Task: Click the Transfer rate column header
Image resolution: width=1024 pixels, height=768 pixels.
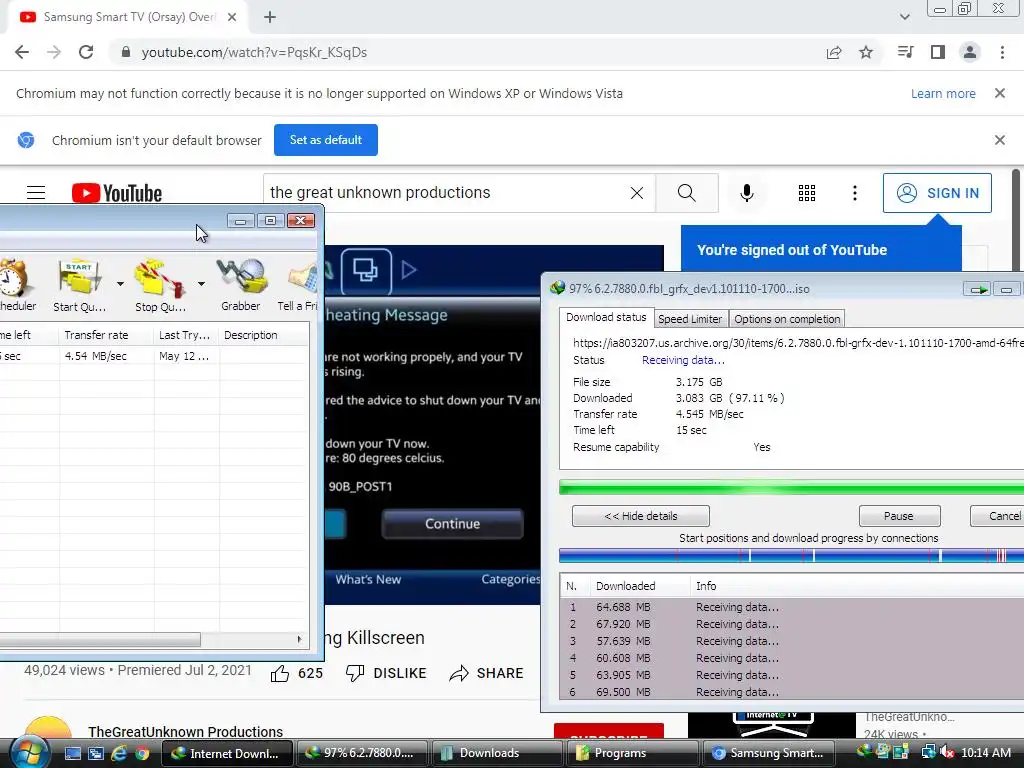Action: coord(106,335)
